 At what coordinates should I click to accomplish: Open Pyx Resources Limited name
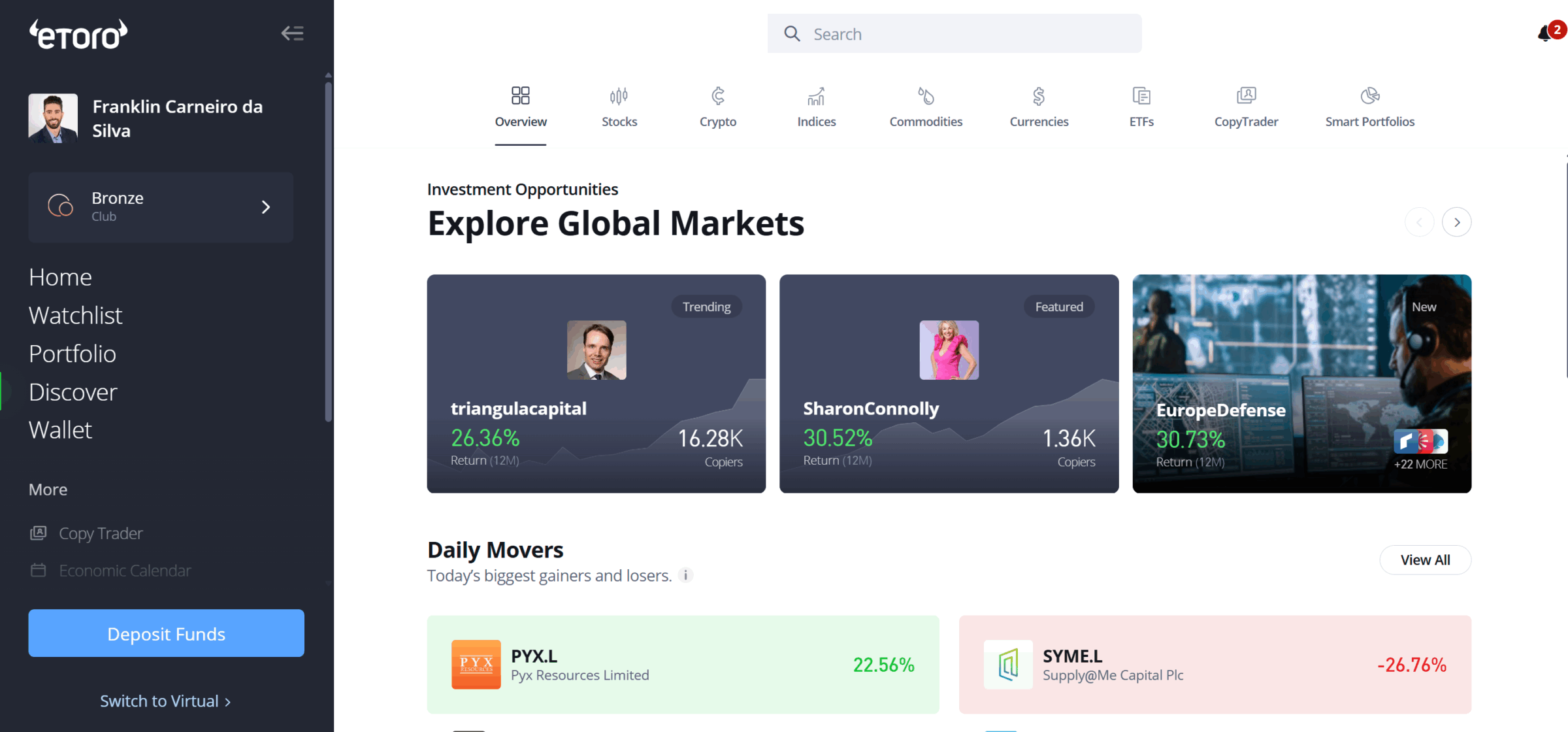coord(580,675)
